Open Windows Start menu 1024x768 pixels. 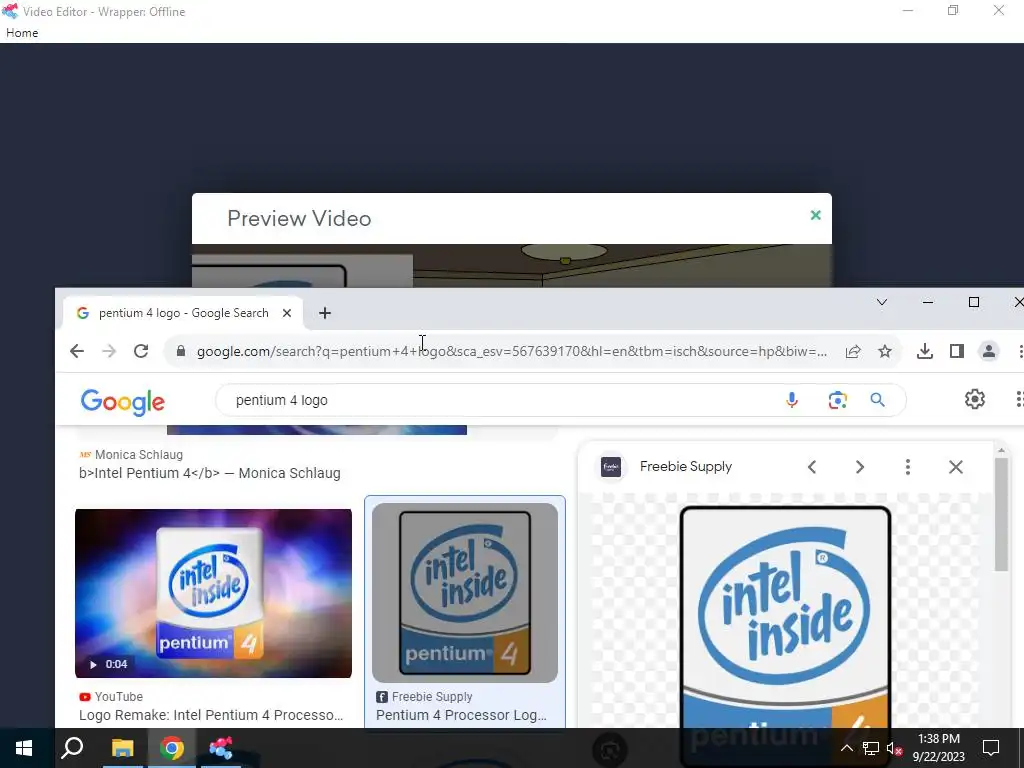point(24,748)
